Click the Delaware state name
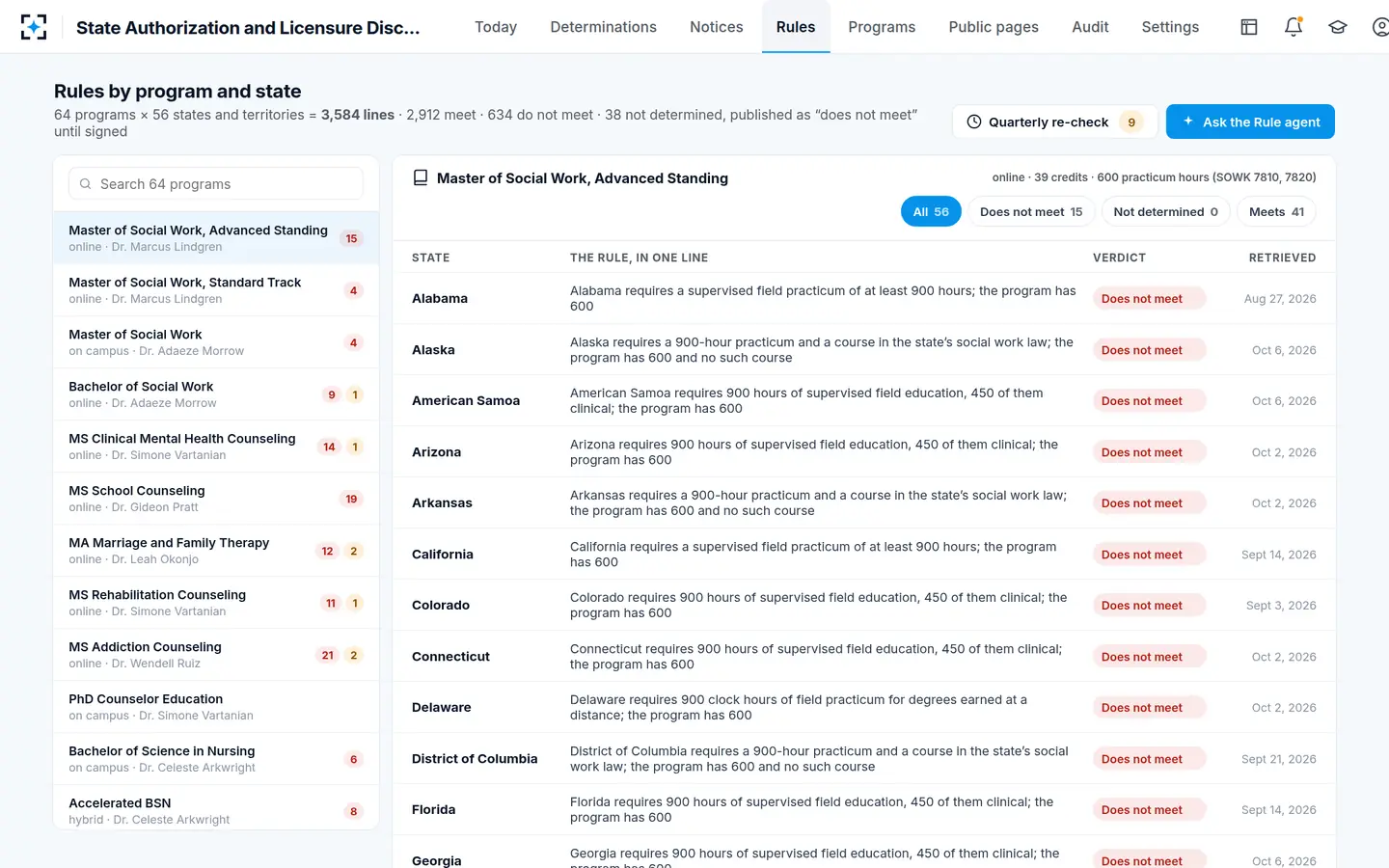 442,708
